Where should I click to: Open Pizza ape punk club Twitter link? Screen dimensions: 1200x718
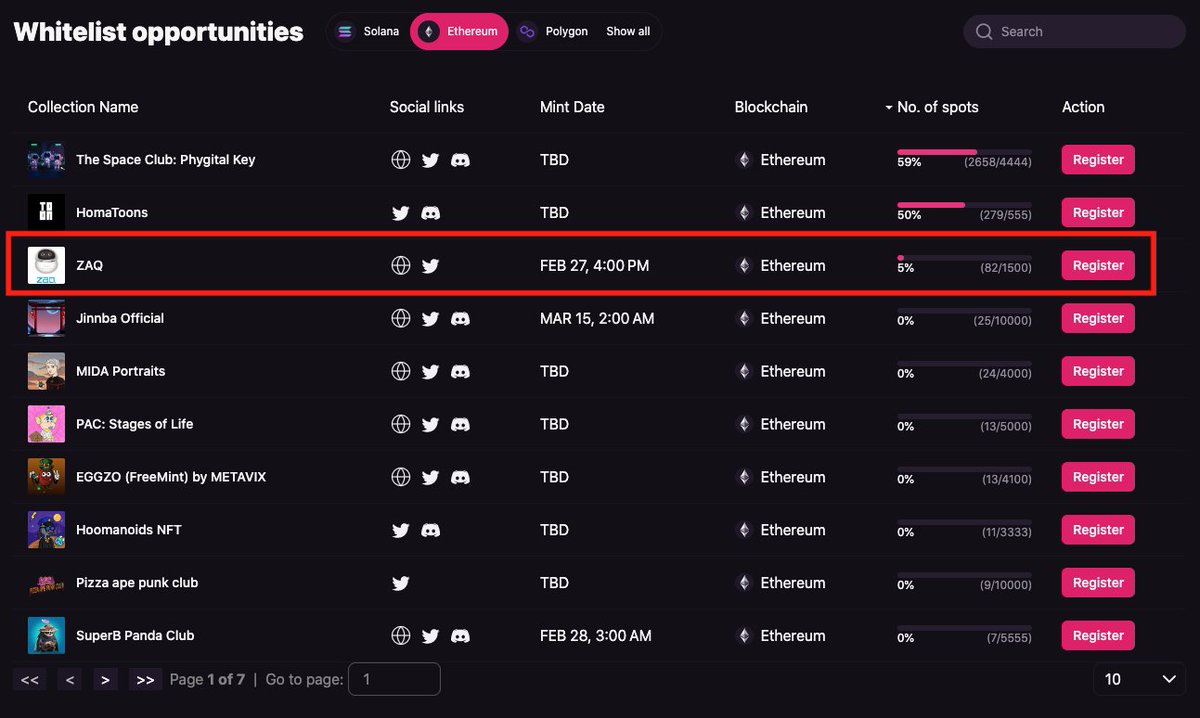click(401, 584)
